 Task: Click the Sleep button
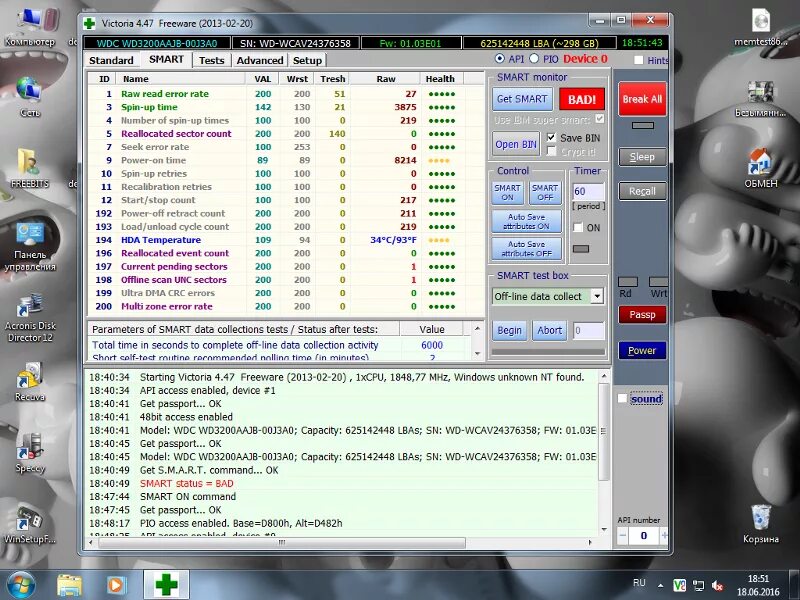642,157
